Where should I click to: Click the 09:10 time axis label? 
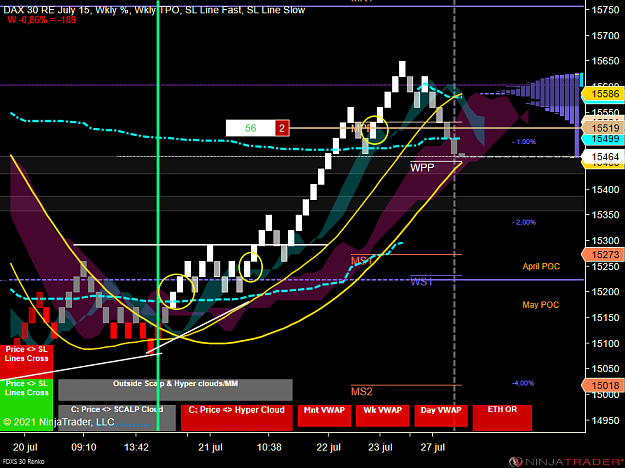[84, 447]
